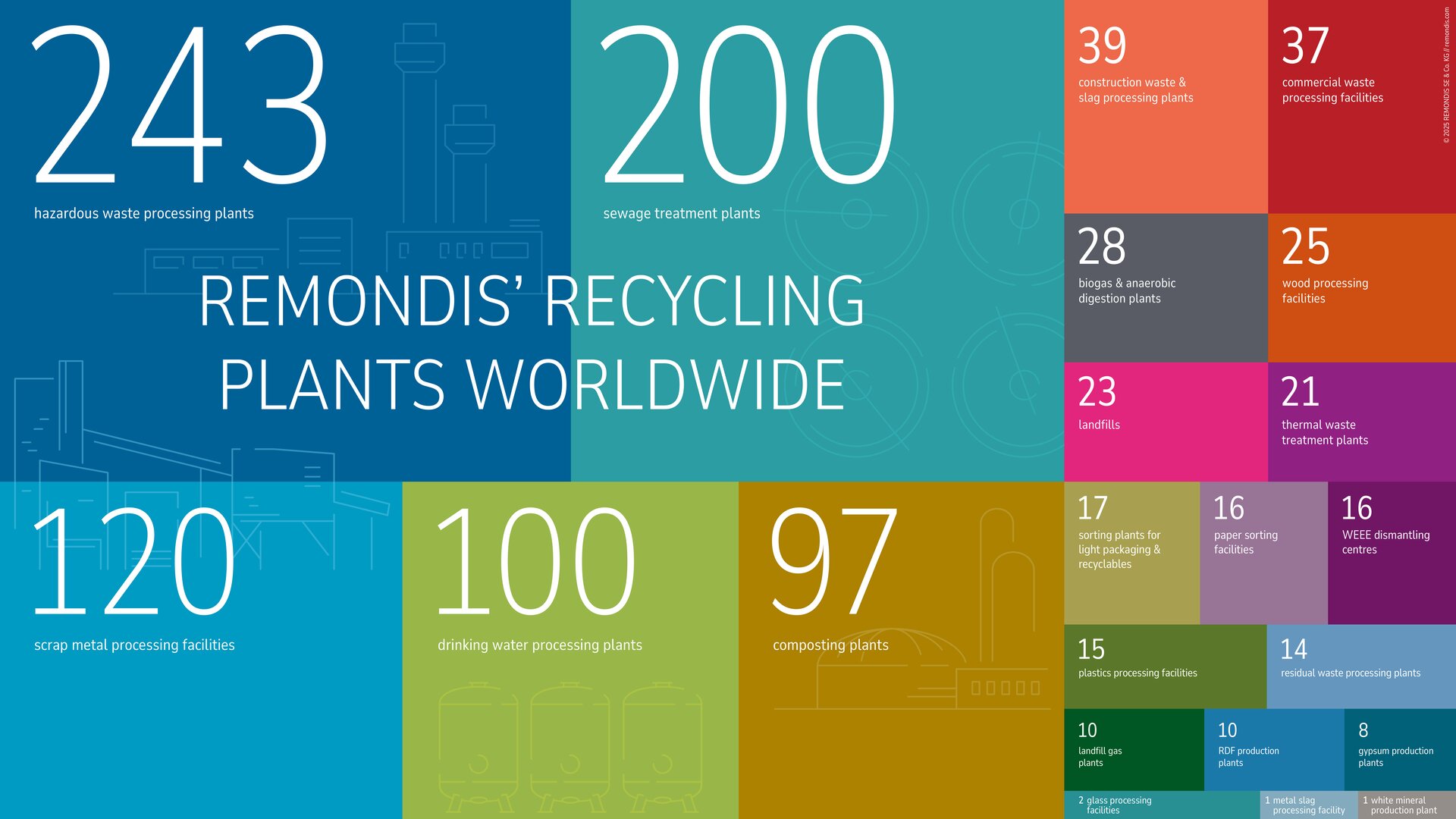The width and height of the screenshot is (1456, 819).
Task: Select the 39 construction waste tile
Action: coord(1165,106)
